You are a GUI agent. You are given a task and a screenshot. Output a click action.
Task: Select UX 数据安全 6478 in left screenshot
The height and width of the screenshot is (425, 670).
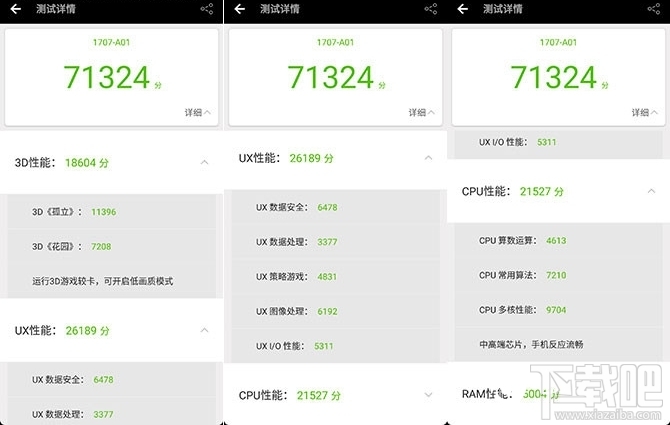(112, 379)
